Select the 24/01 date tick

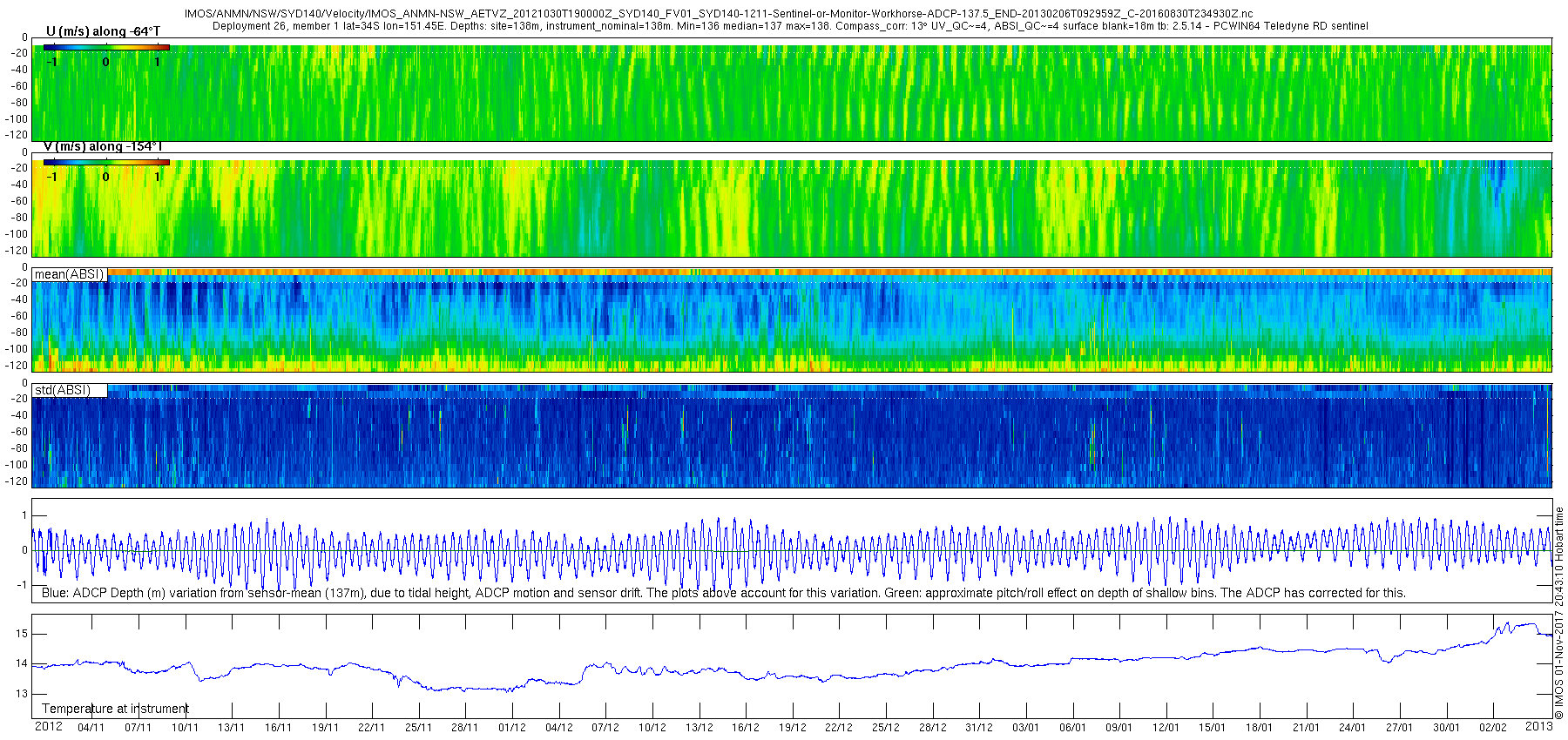click(x=1353, y=728)
